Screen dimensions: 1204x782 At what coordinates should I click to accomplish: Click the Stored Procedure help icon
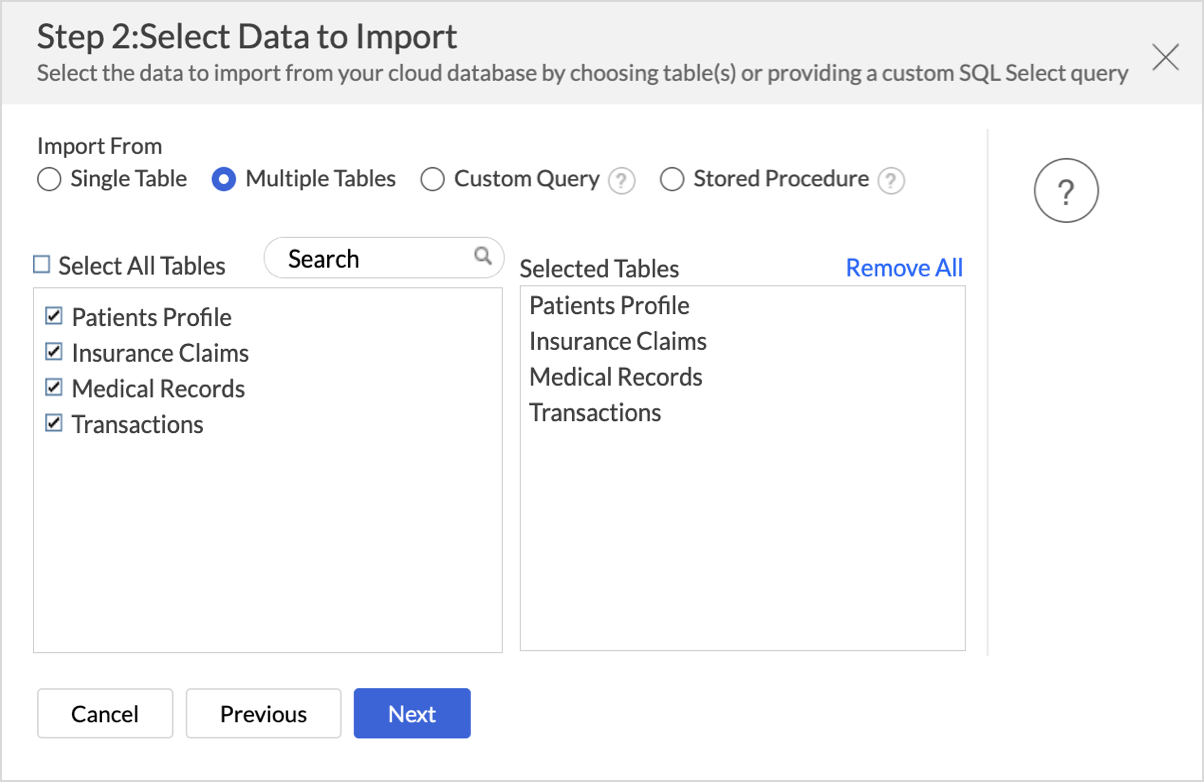click(891, 181)
